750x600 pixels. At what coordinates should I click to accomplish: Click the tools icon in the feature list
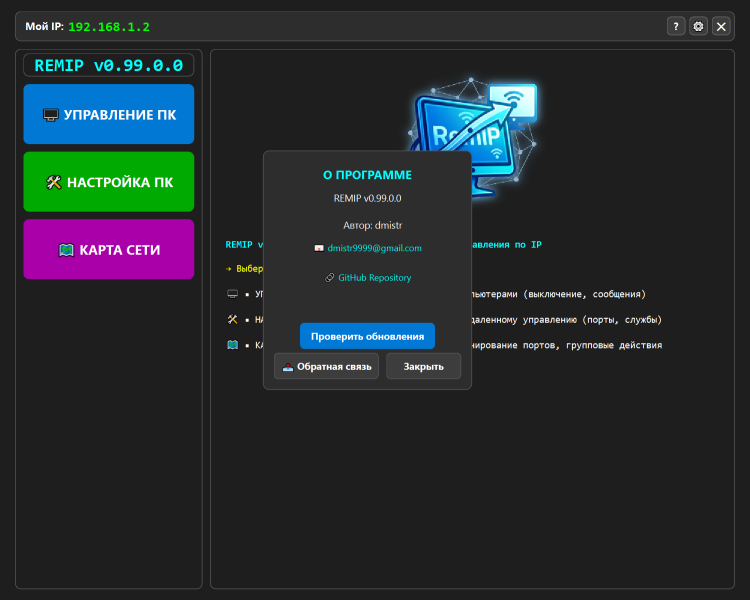click(x=232, y=320)
